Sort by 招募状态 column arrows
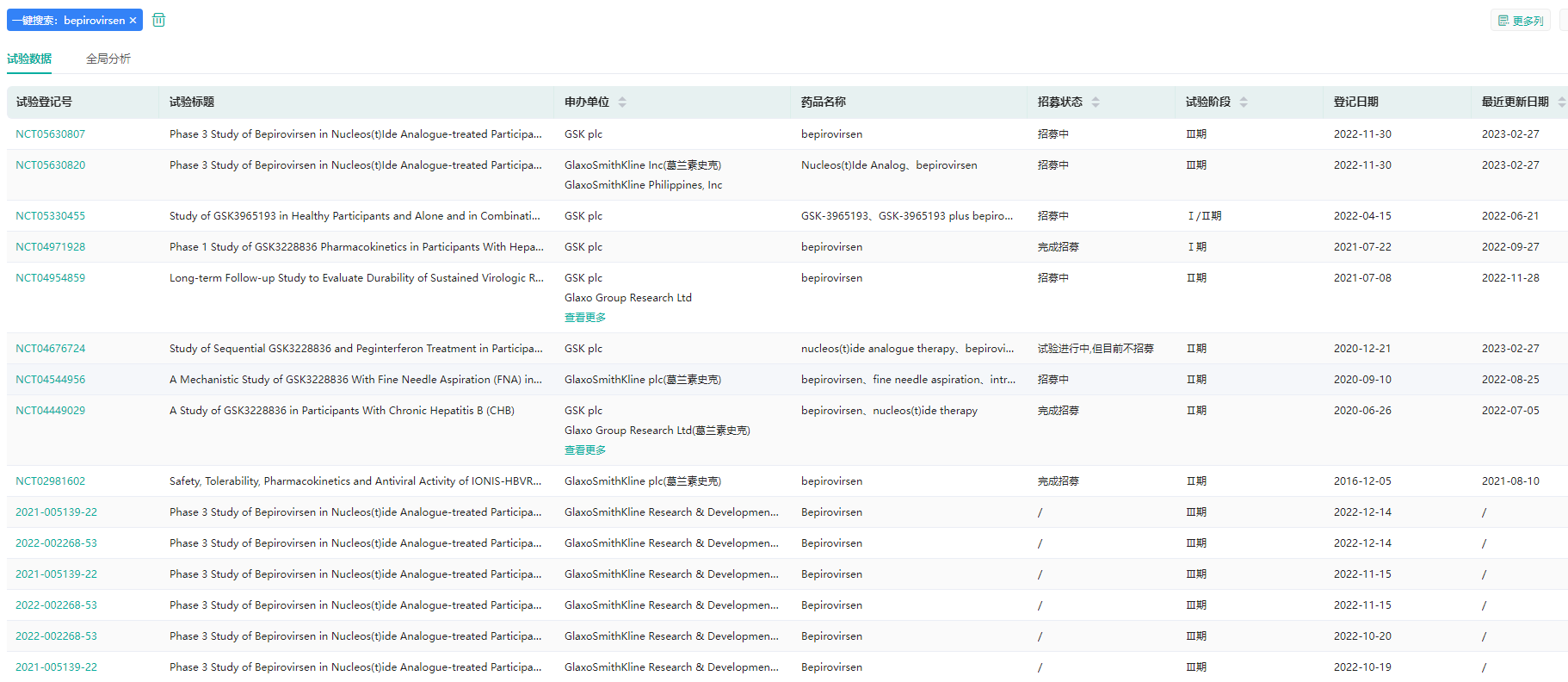 click(1096, 102)
